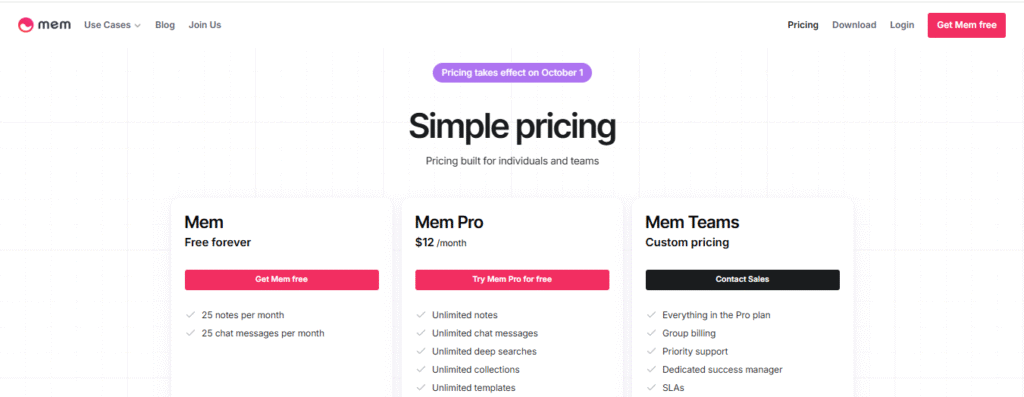The image size is (1024, 397).
Task: Click the Contact Sales button
Action: [x=743, y=279]
